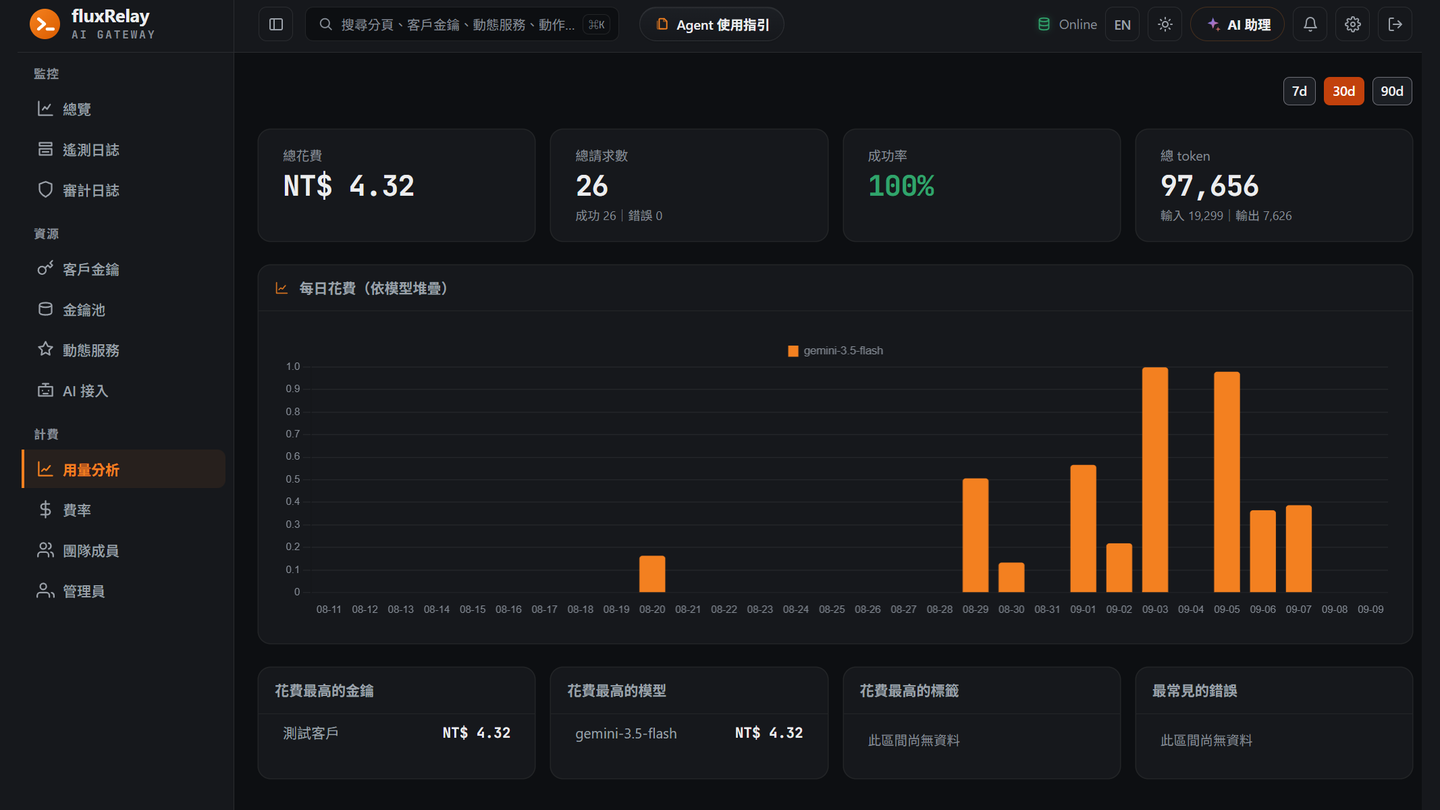The width and height of the screenshot is (1440, 810).
Task: Open settings gear icon
Action: tap(1353, 25)
